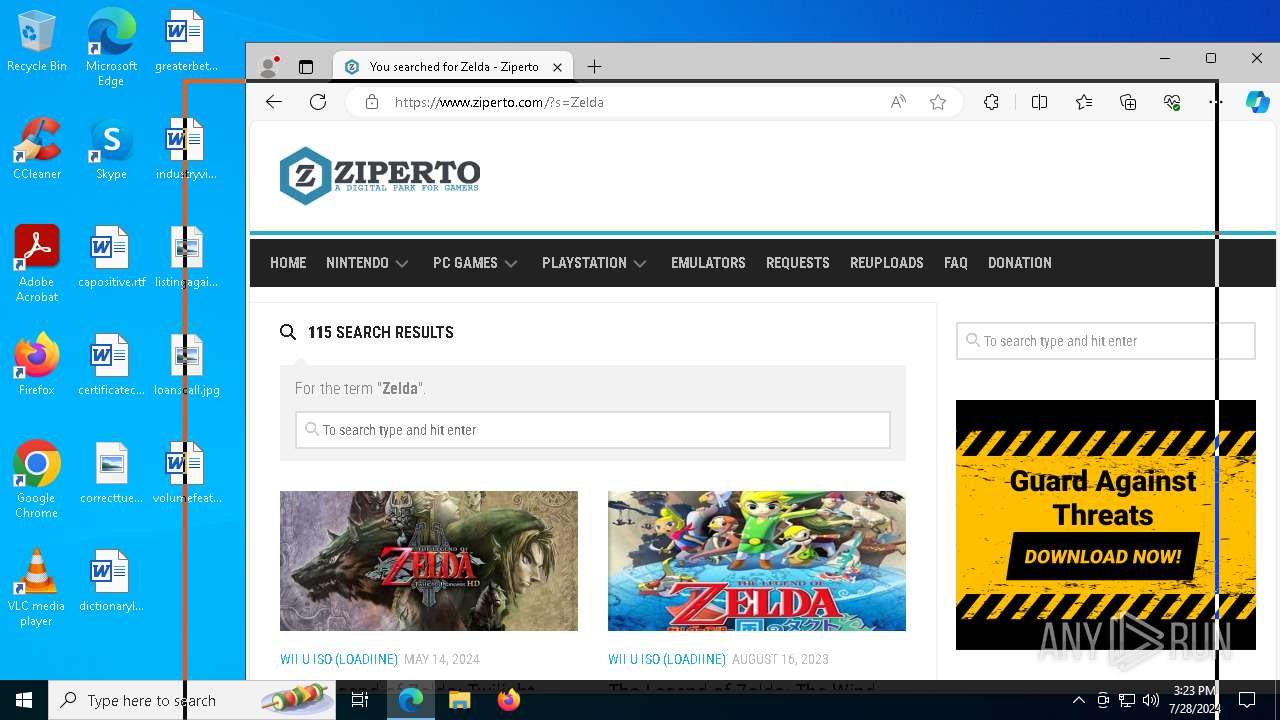Click the sidebar search field
This screenshot has height=720, width=1280.
1105,341
